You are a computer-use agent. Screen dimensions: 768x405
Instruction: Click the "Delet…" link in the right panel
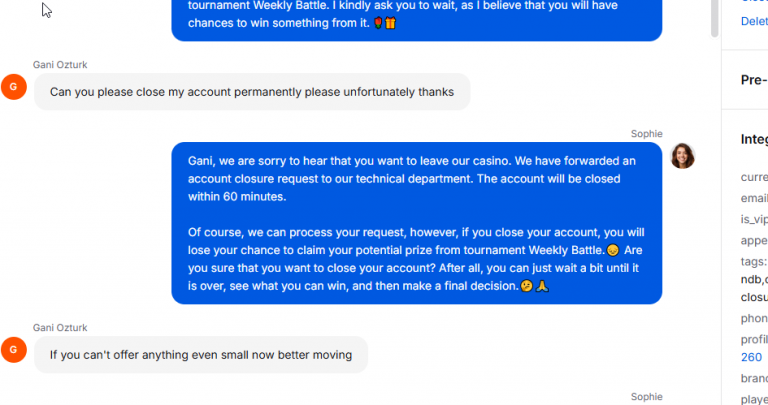point(754,19)
